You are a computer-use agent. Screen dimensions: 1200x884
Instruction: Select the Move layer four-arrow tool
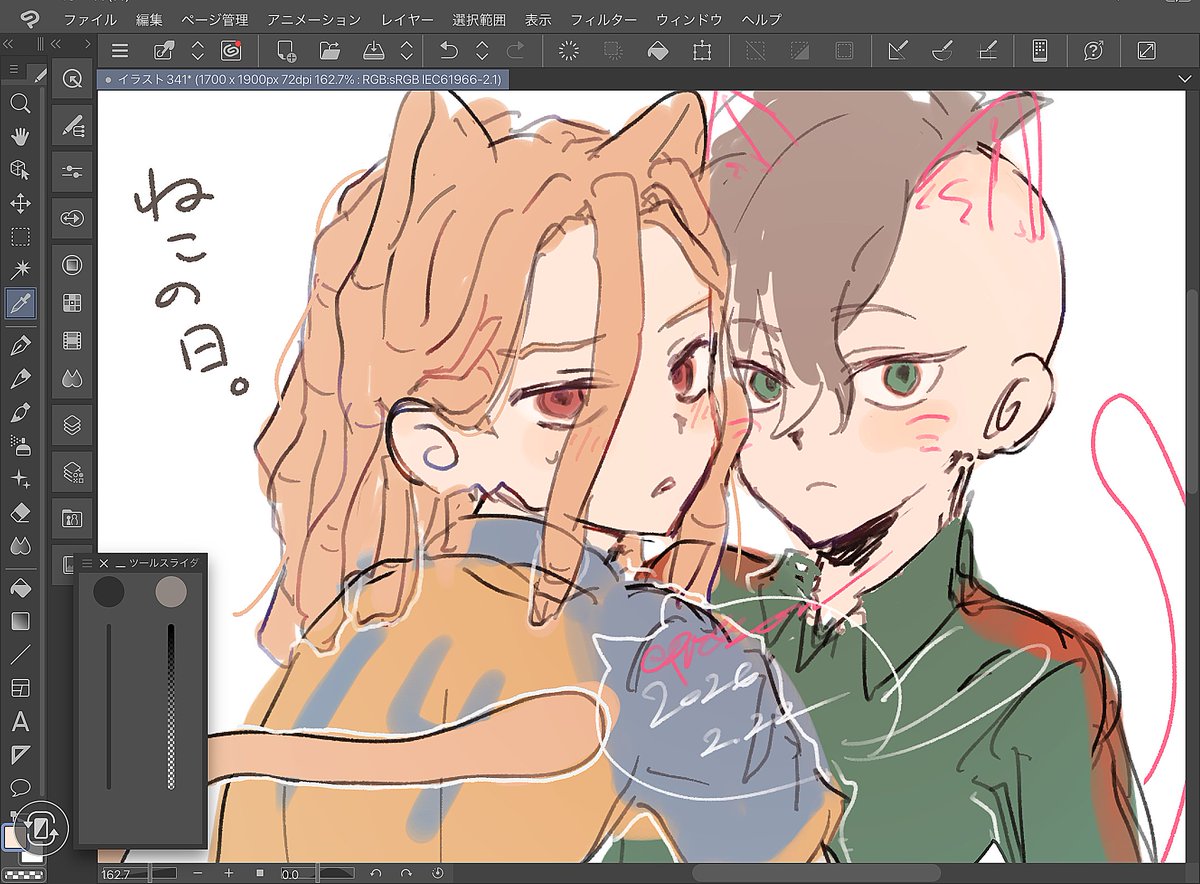coord(20,203)
